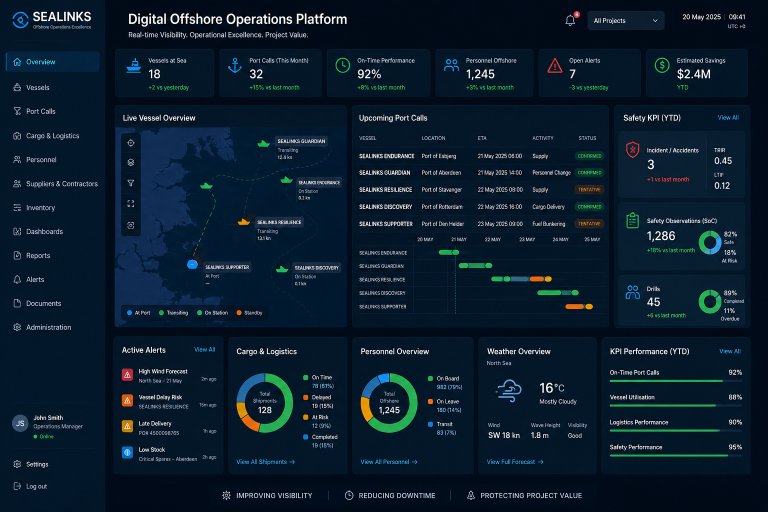Click the Open Alerts warning triangle icon

click(554, 65)
